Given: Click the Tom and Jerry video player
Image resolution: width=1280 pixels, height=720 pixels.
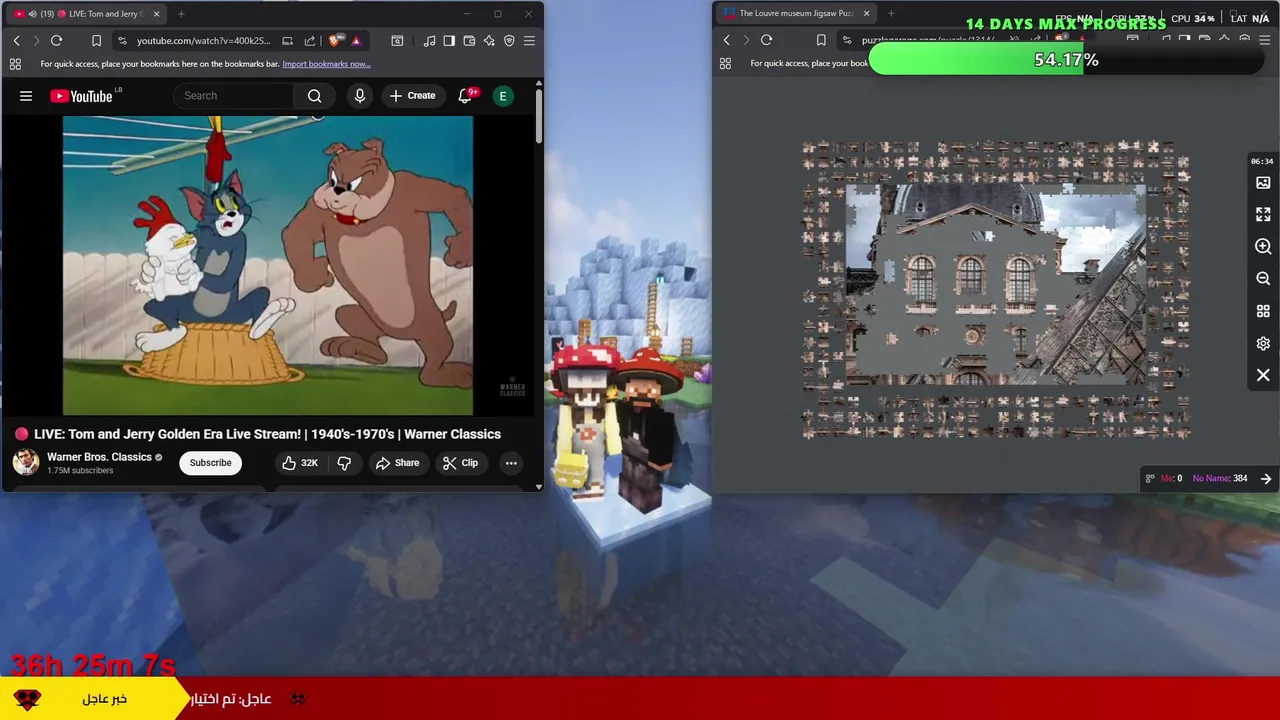Looking at the screenshot, I should 268,265.
